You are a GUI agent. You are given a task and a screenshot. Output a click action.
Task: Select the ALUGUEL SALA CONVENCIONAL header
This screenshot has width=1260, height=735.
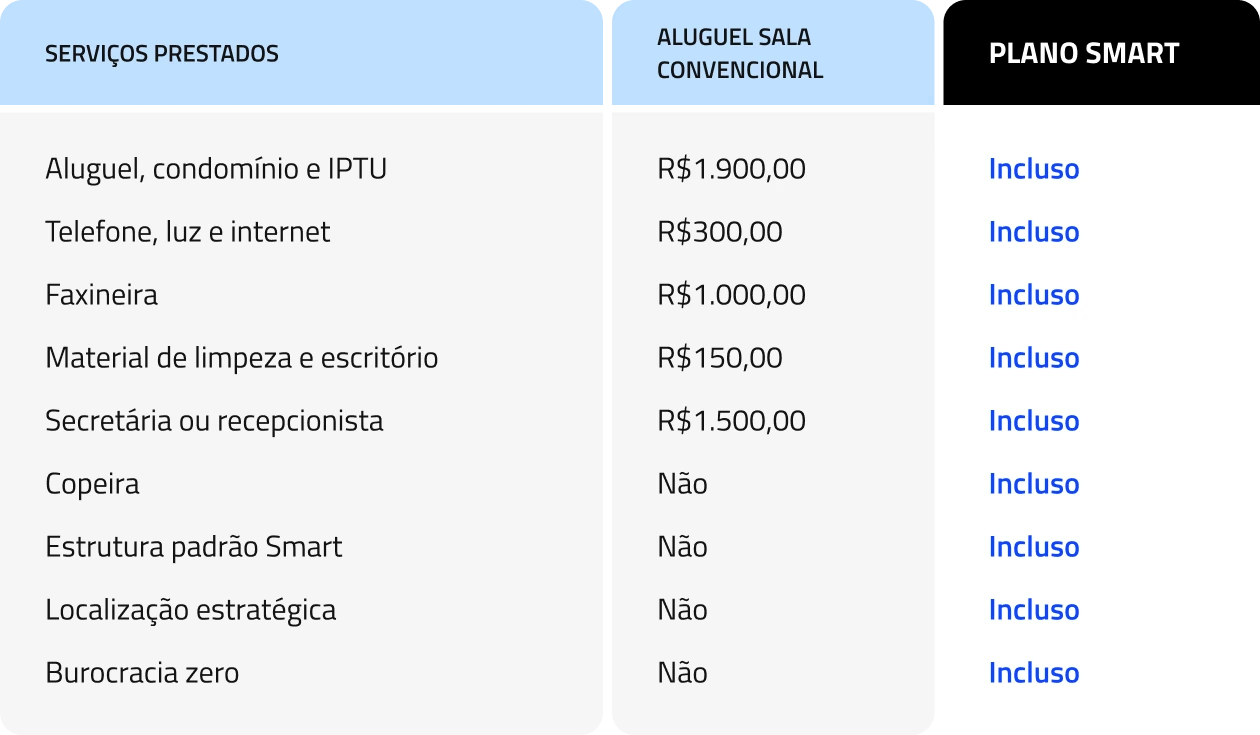[740, 54]
